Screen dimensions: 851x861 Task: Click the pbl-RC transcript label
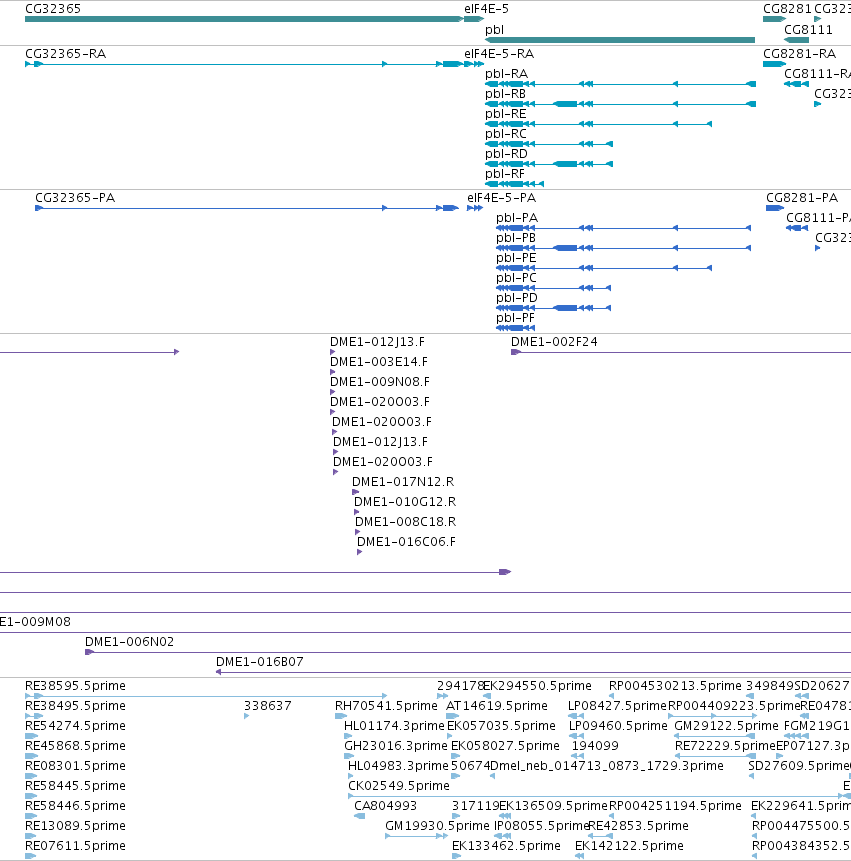(506, 133)
